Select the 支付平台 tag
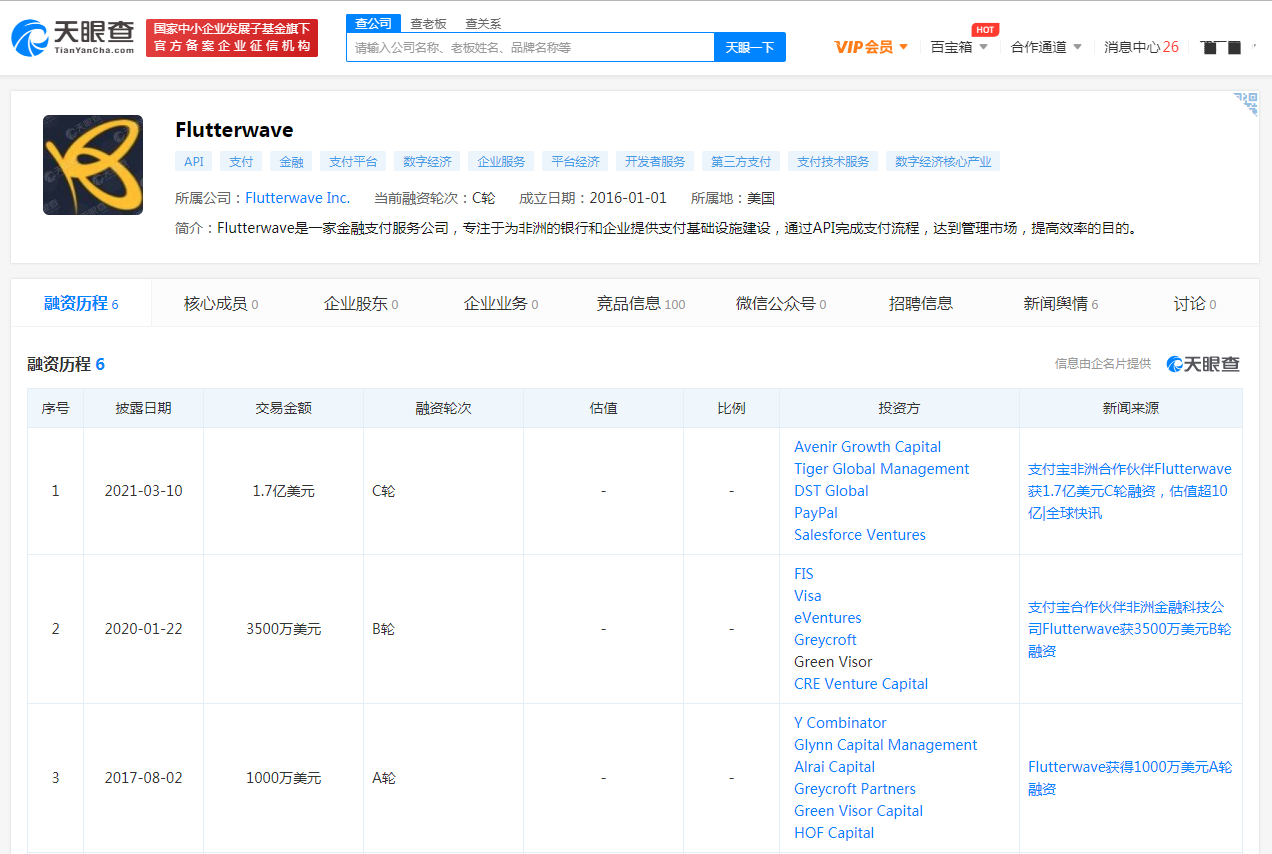This screenshot has width=1272, height=854. 353,161
